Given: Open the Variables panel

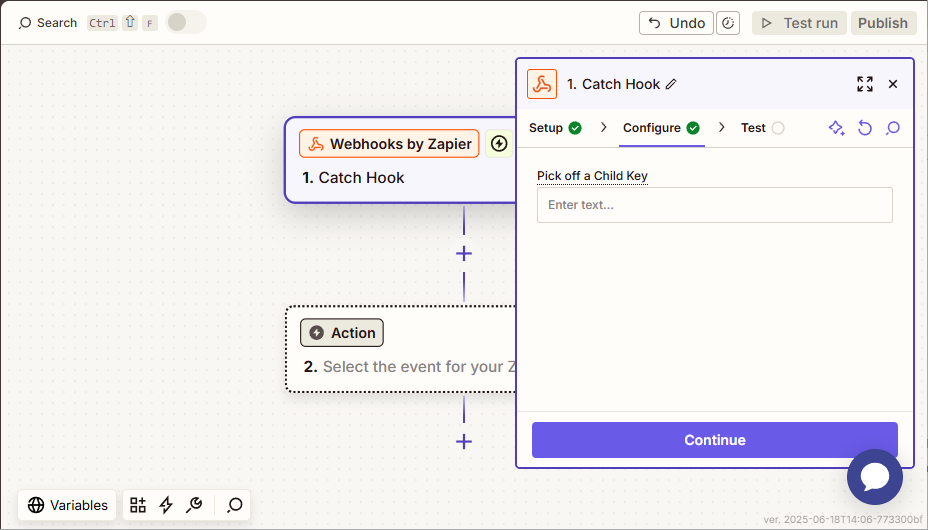Looking at the screenshot, I should [x=67, y=505].
